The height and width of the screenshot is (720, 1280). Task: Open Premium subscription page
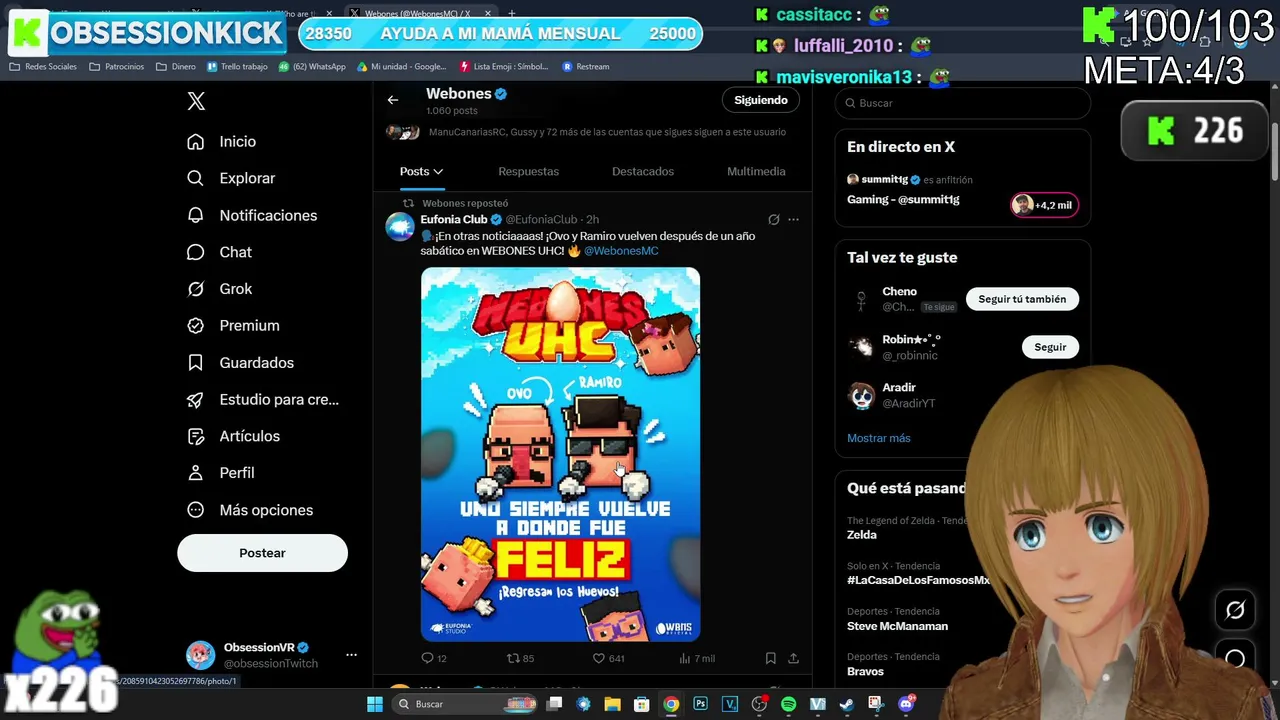233,326
